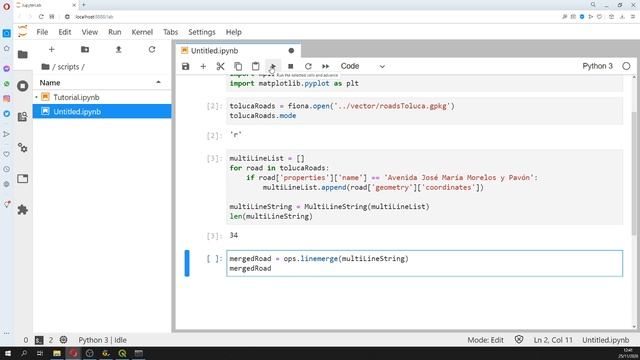Click in the mergedRoad linemerge cell
Viewport: 640px width, 360px height.
[x=424, y=263]
